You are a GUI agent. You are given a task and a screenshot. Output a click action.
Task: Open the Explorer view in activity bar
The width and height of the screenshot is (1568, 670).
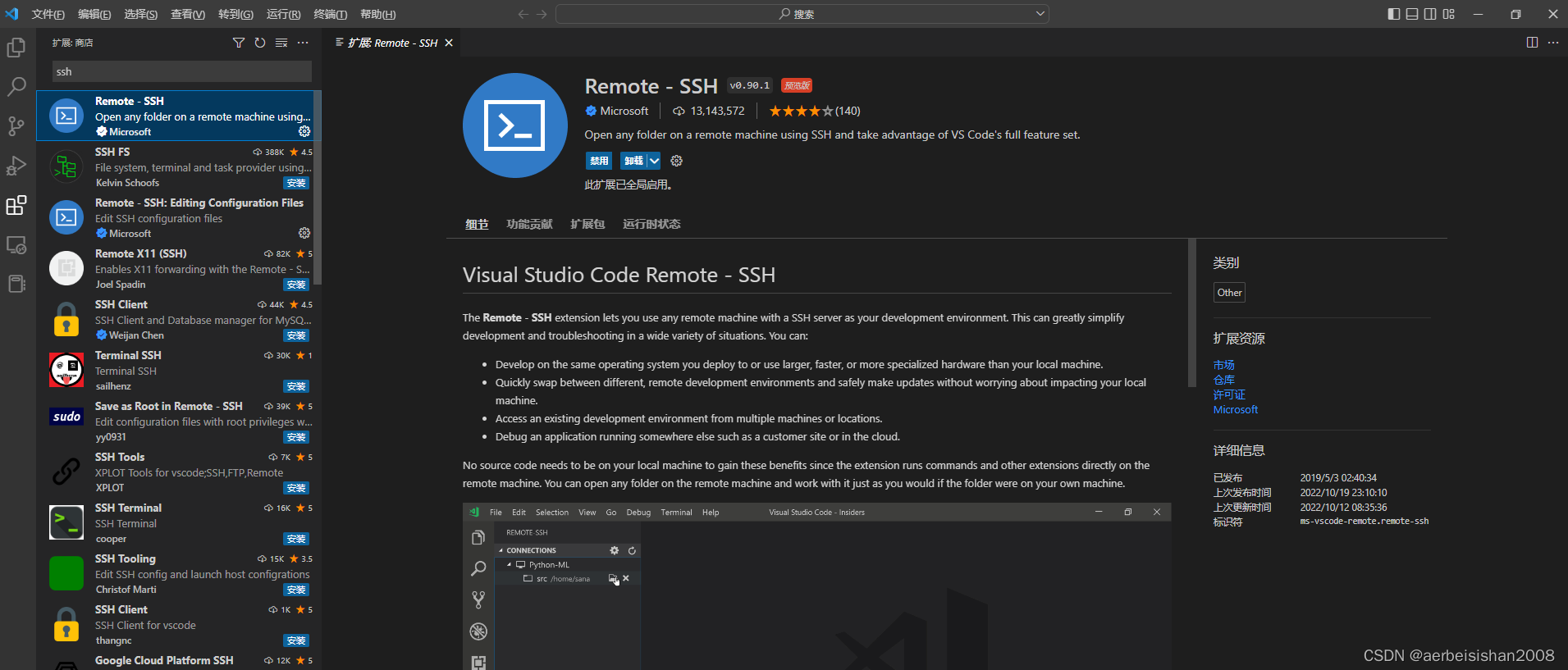(16, 48)
